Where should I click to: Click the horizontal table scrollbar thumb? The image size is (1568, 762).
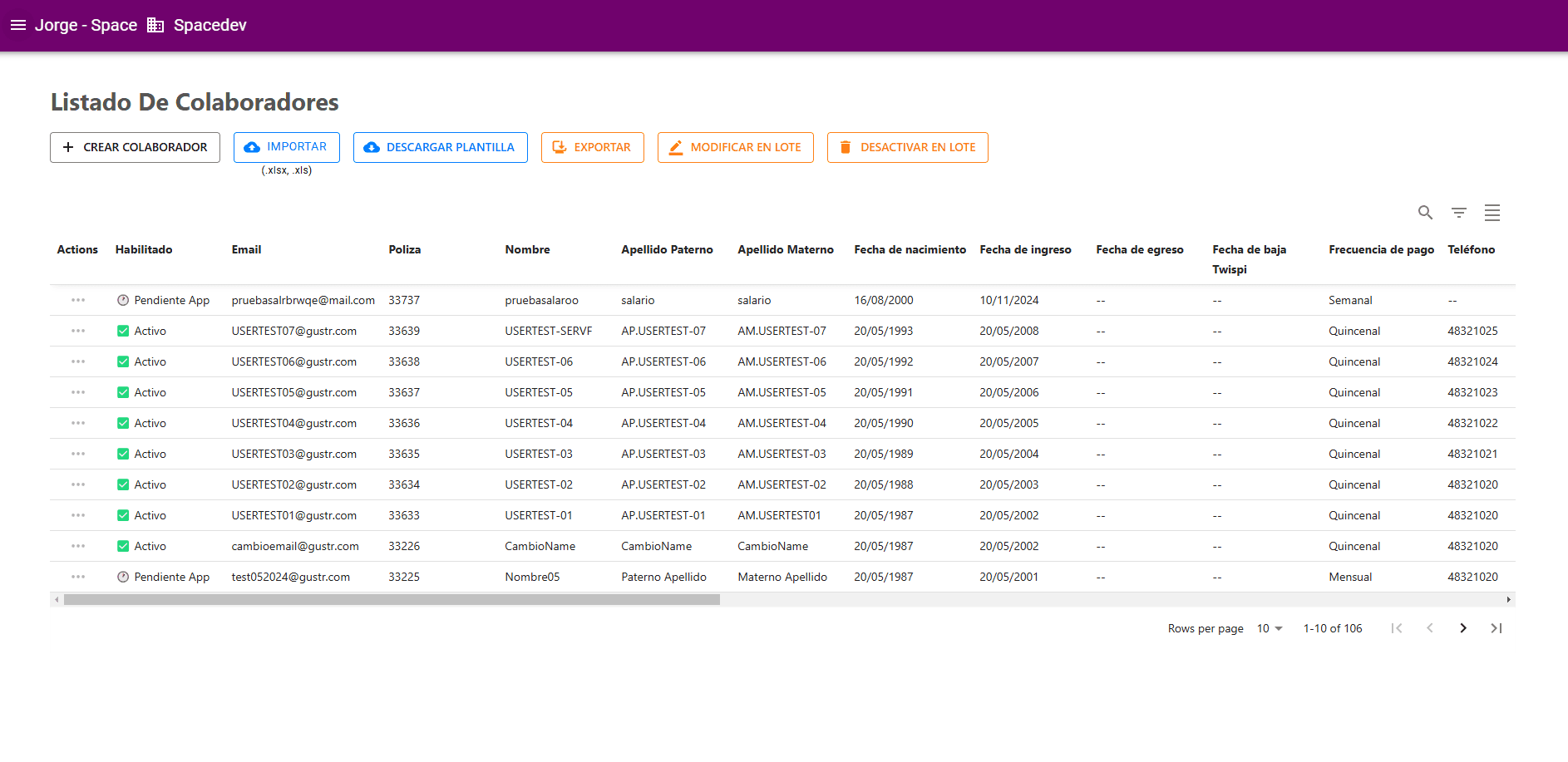(x=392, y=600)
